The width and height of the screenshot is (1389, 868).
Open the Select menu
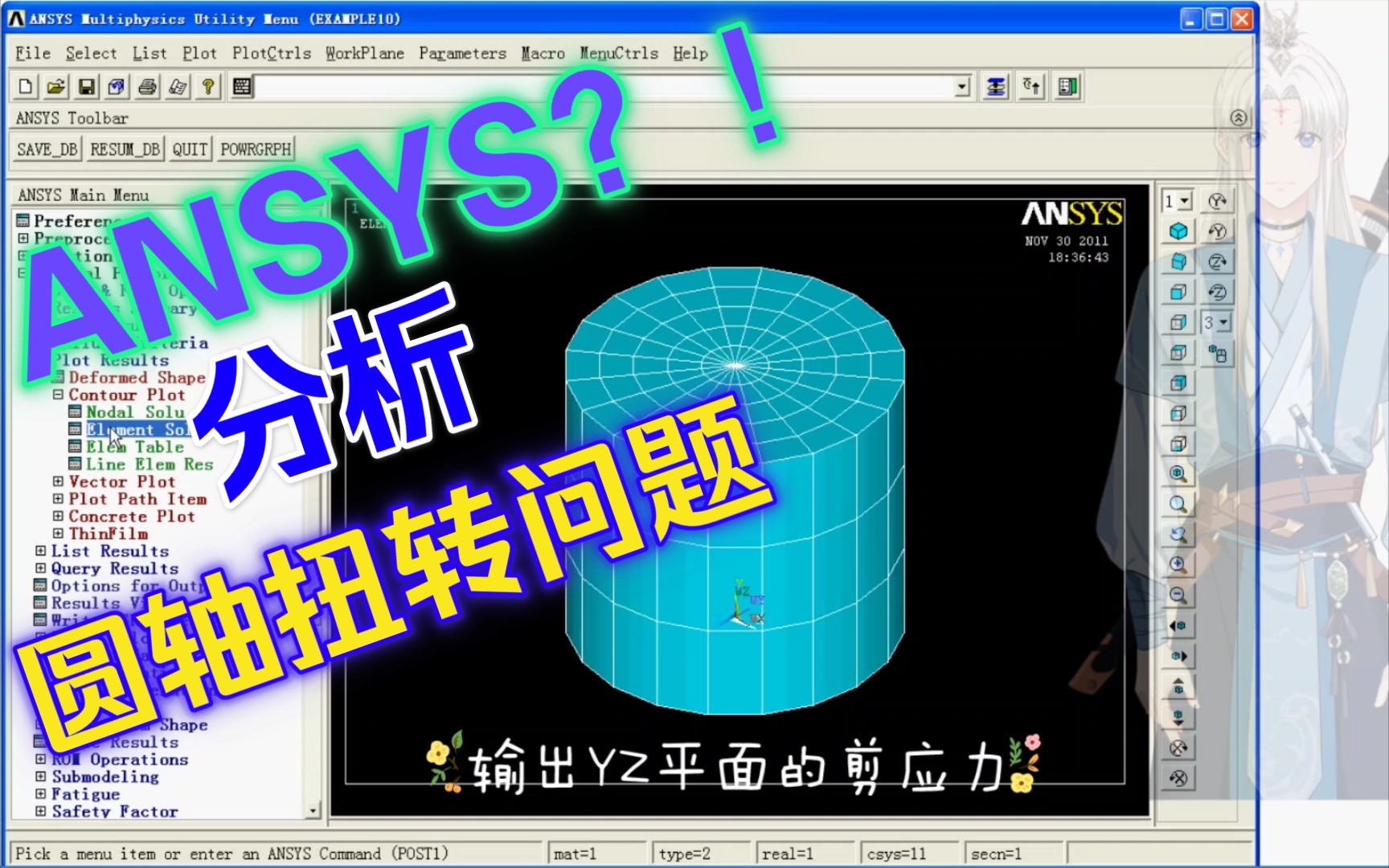[91, 53]
